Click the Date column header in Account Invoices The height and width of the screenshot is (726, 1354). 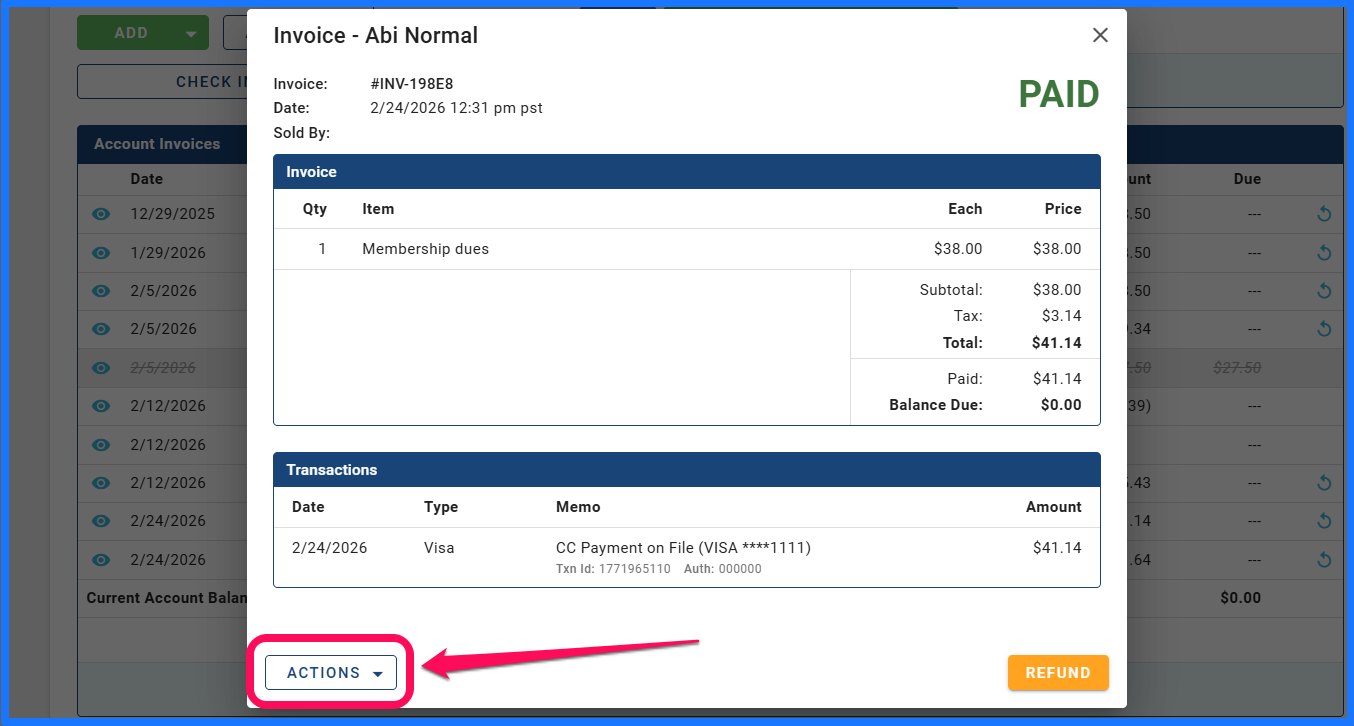point(146,179)
